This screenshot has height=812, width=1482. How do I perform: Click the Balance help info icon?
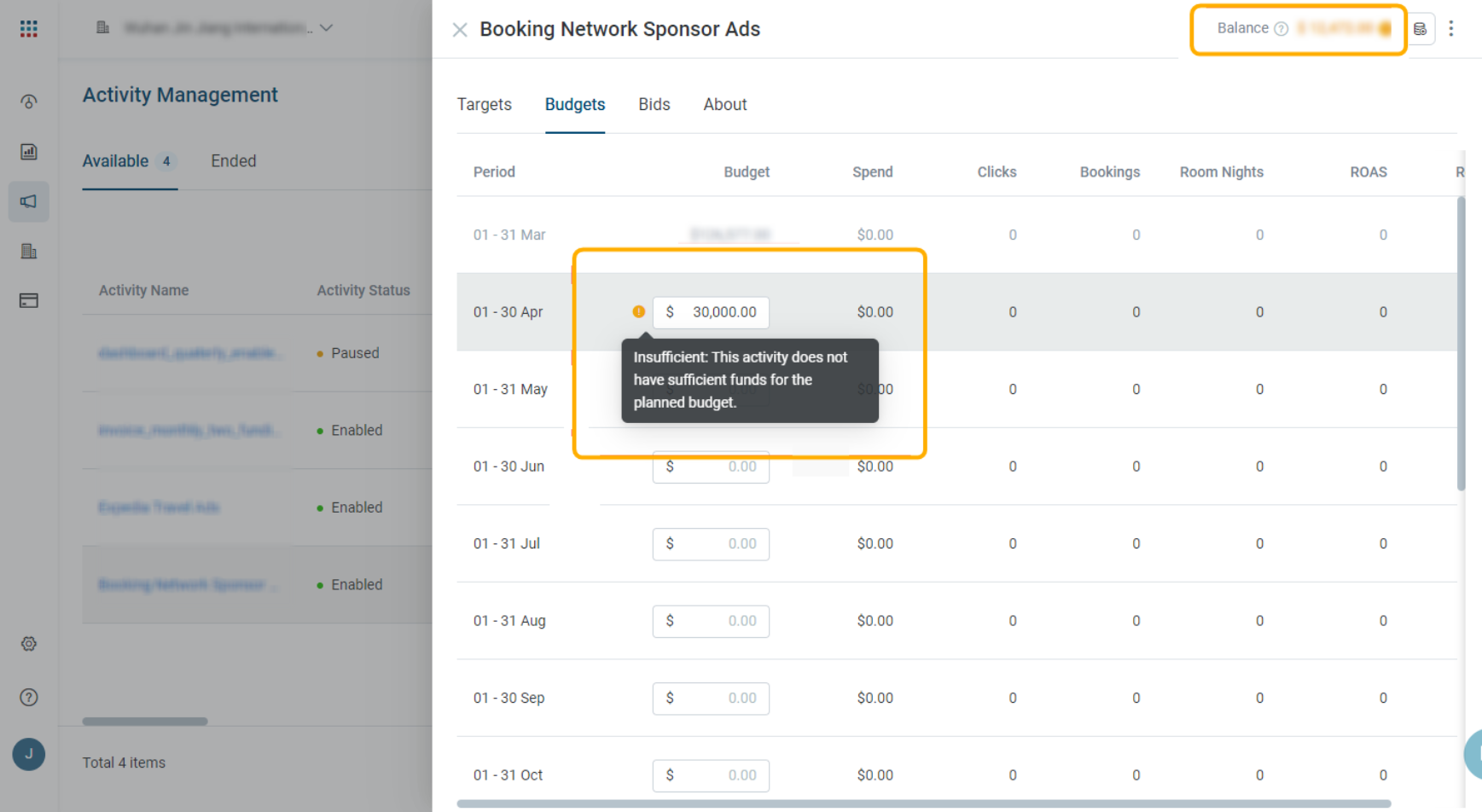click(x=1281, y=29)
